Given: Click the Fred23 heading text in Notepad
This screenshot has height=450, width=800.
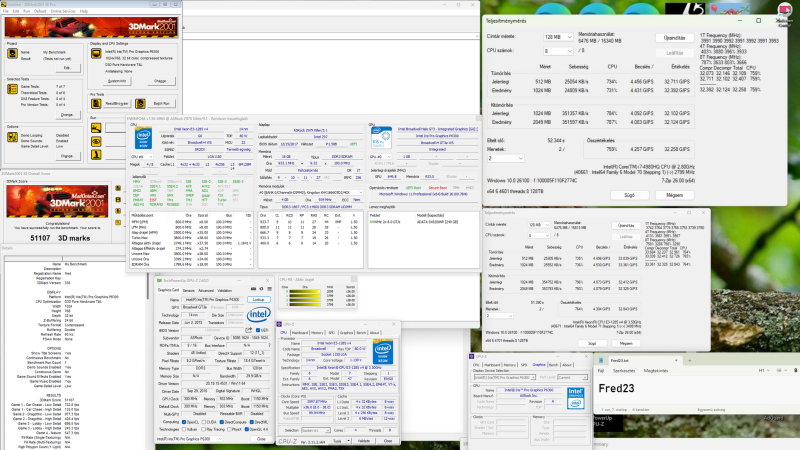Looking at the screenshot, I should point(616,388).
